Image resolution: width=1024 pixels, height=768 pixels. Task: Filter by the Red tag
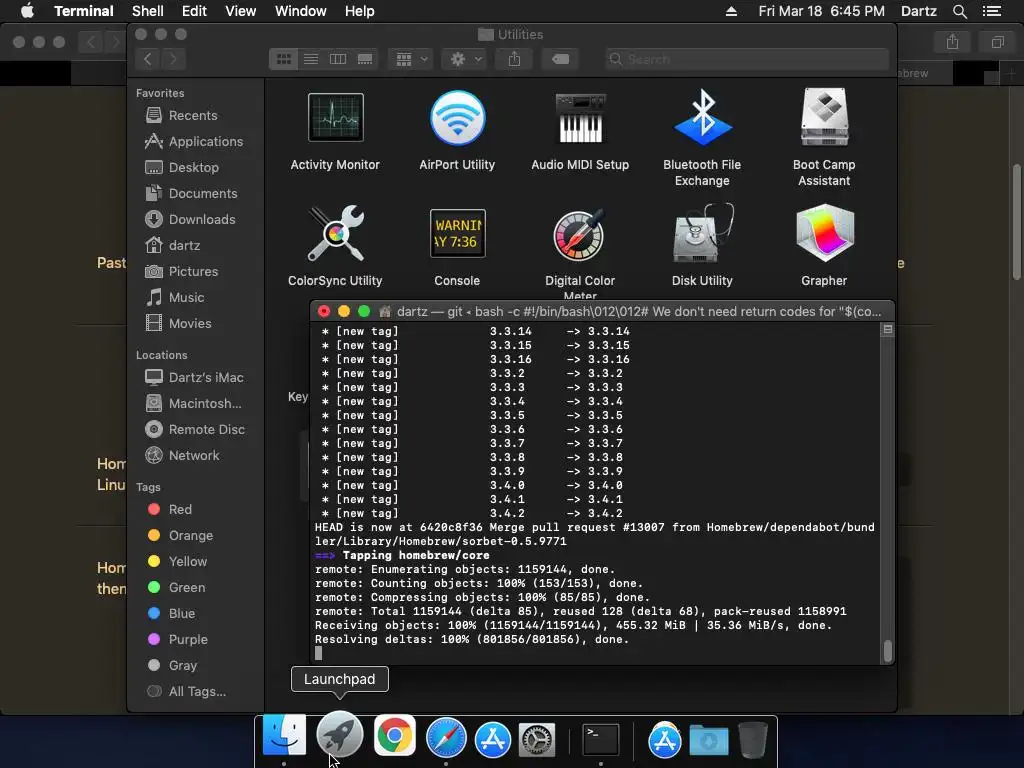point(170,510)
